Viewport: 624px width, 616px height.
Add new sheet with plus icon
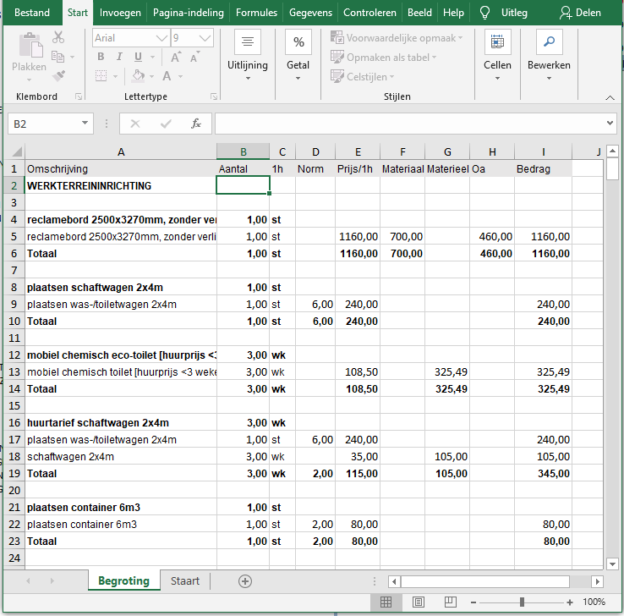[245, 581]
